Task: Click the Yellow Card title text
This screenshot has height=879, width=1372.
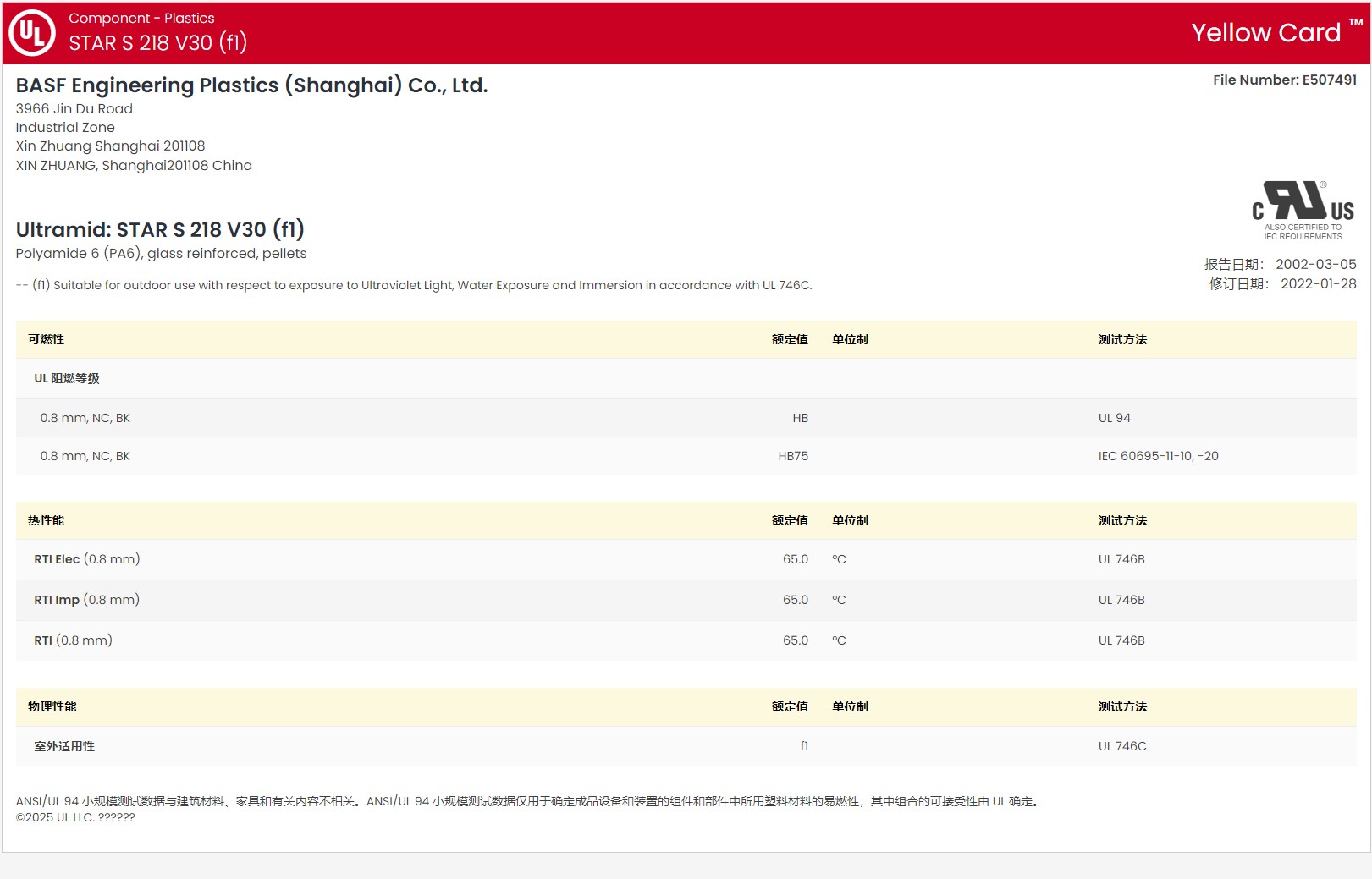Action: (x=1265, y=33)
